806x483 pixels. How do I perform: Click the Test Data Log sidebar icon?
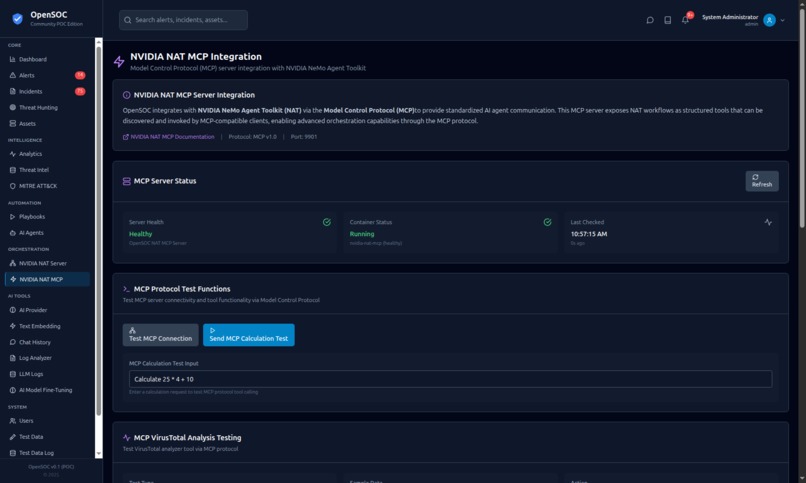click(x=13, y=453)
